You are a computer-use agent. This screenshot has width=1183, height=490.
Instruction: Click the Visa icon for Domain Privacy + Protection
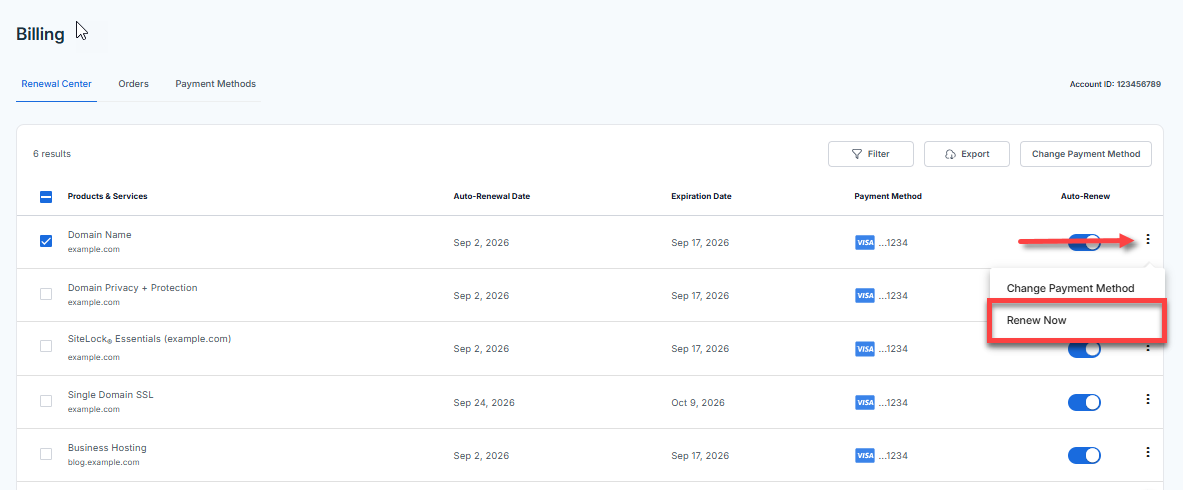(865, 295)
